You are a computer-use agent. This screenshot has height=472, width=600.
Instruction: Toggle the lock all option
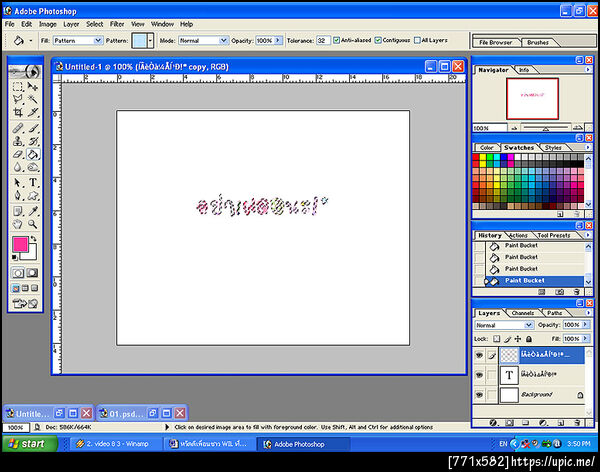pos(529,339)
